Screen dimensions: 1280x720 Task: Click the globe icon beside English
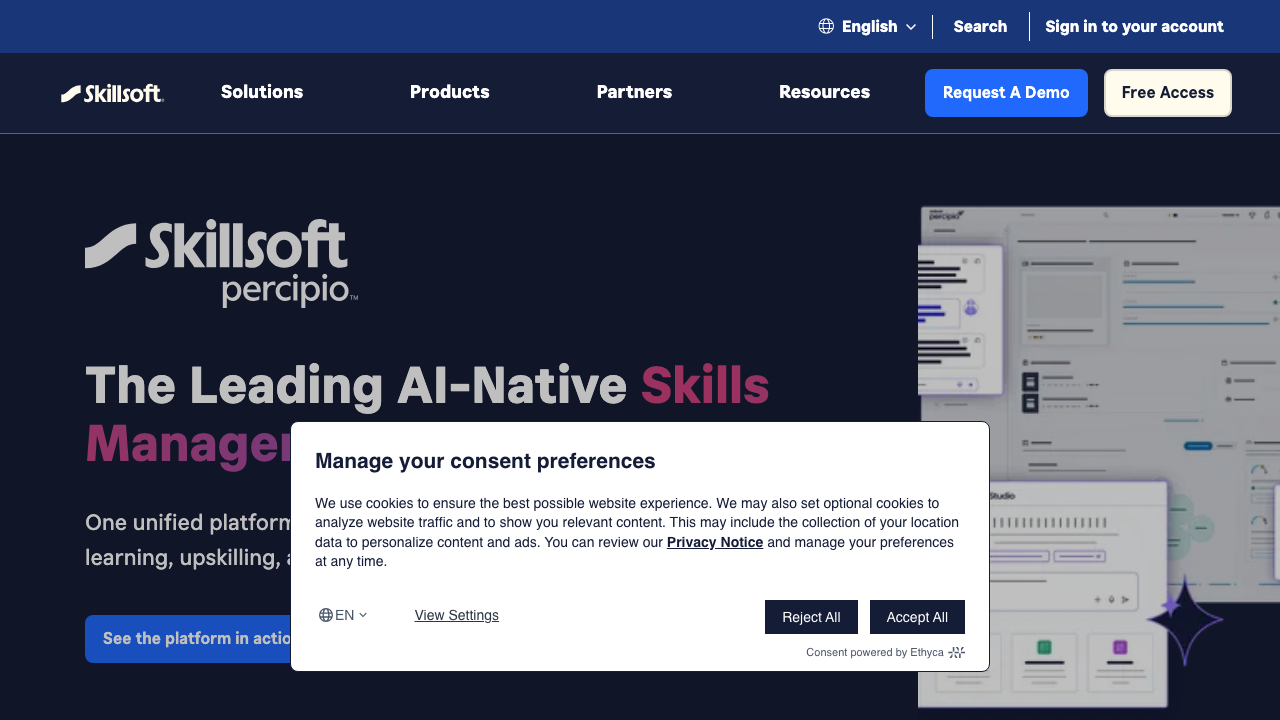pos(826,26)
